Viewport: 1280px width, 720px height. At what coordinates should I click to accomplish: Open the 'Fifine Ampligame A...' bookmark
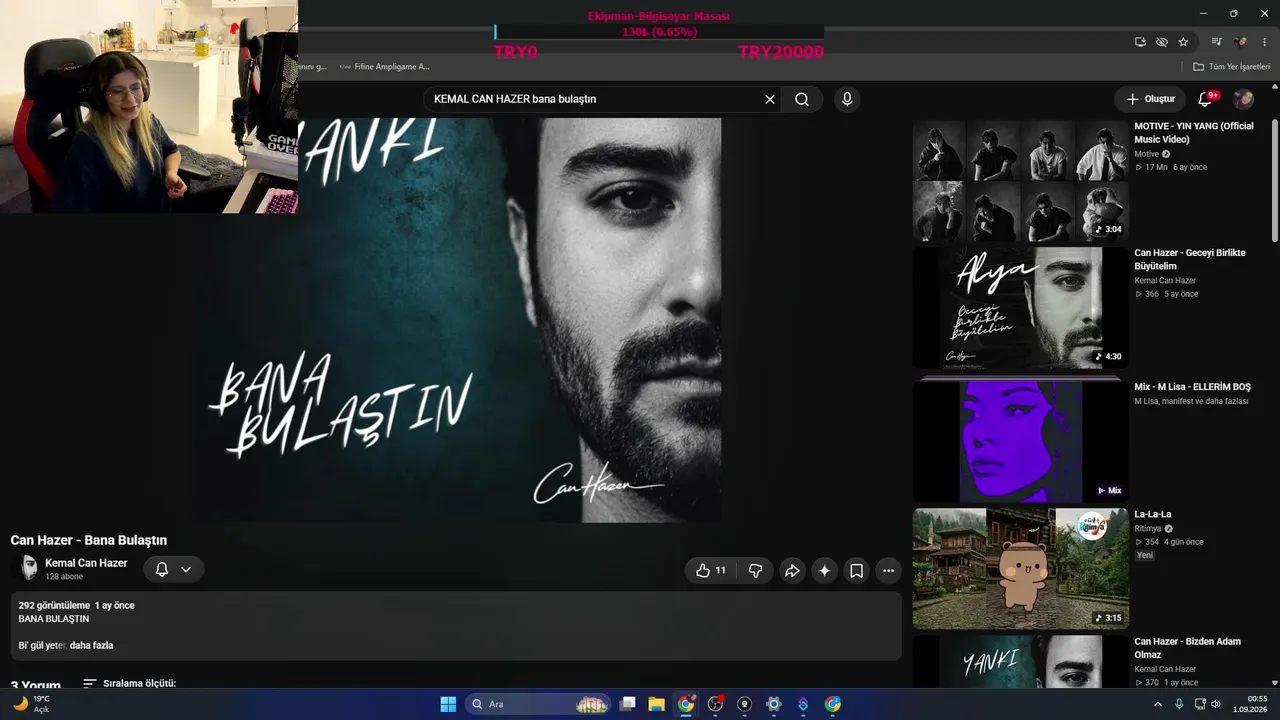[384, 67]
